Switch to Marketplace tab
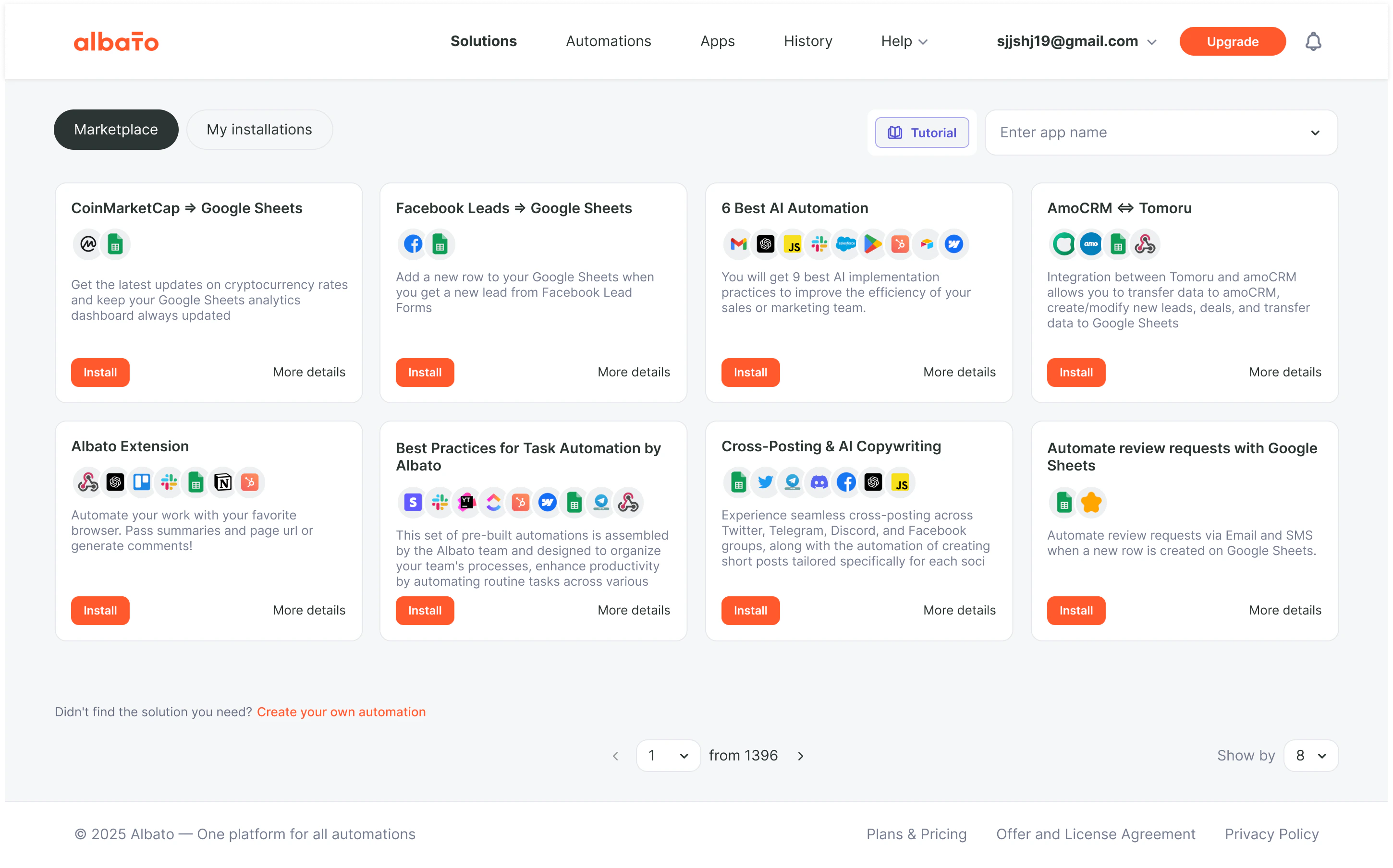1393x868 pixels. (116, 130)
